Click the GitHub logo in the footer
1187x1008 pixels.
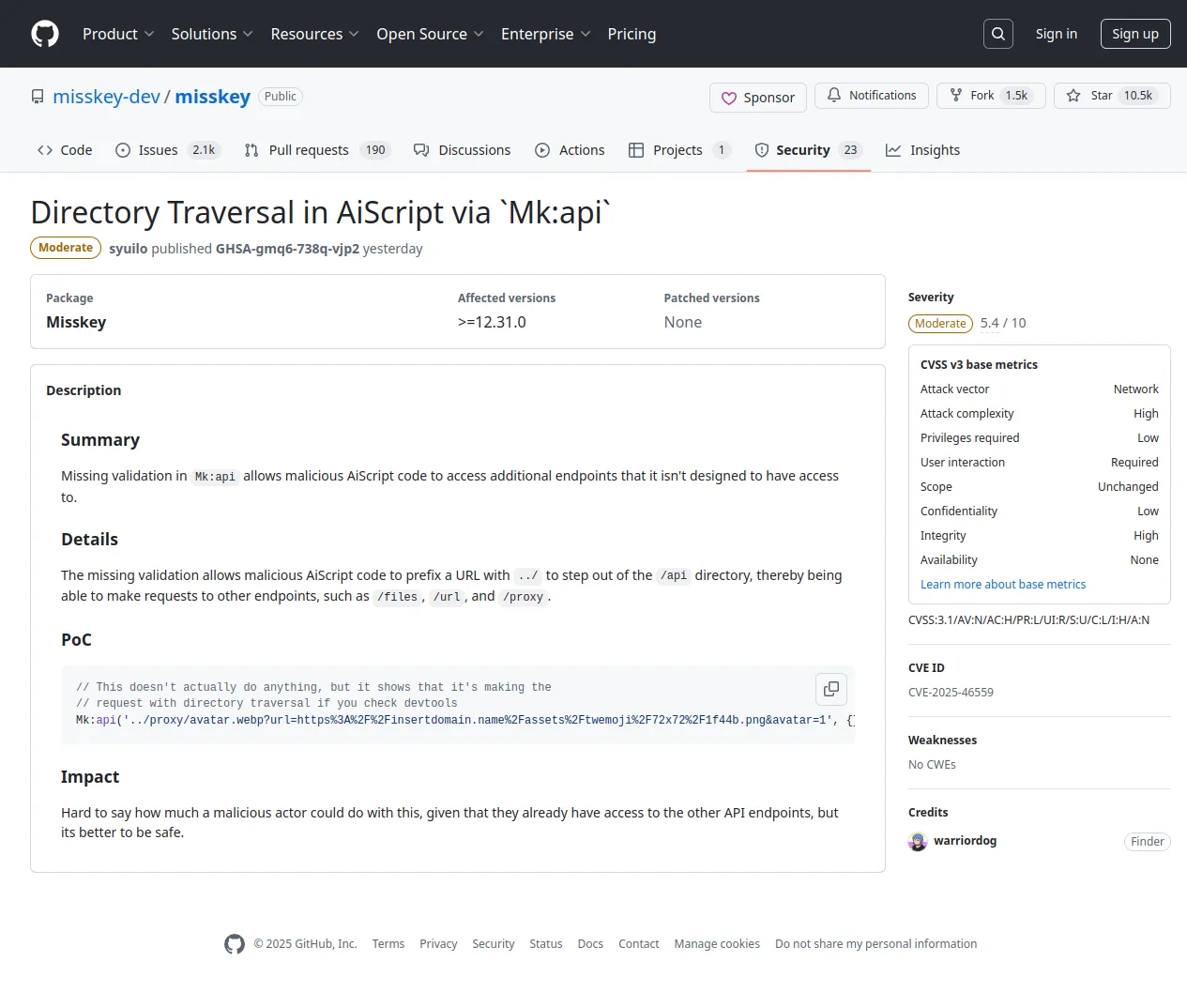click(x=235, y=944)
